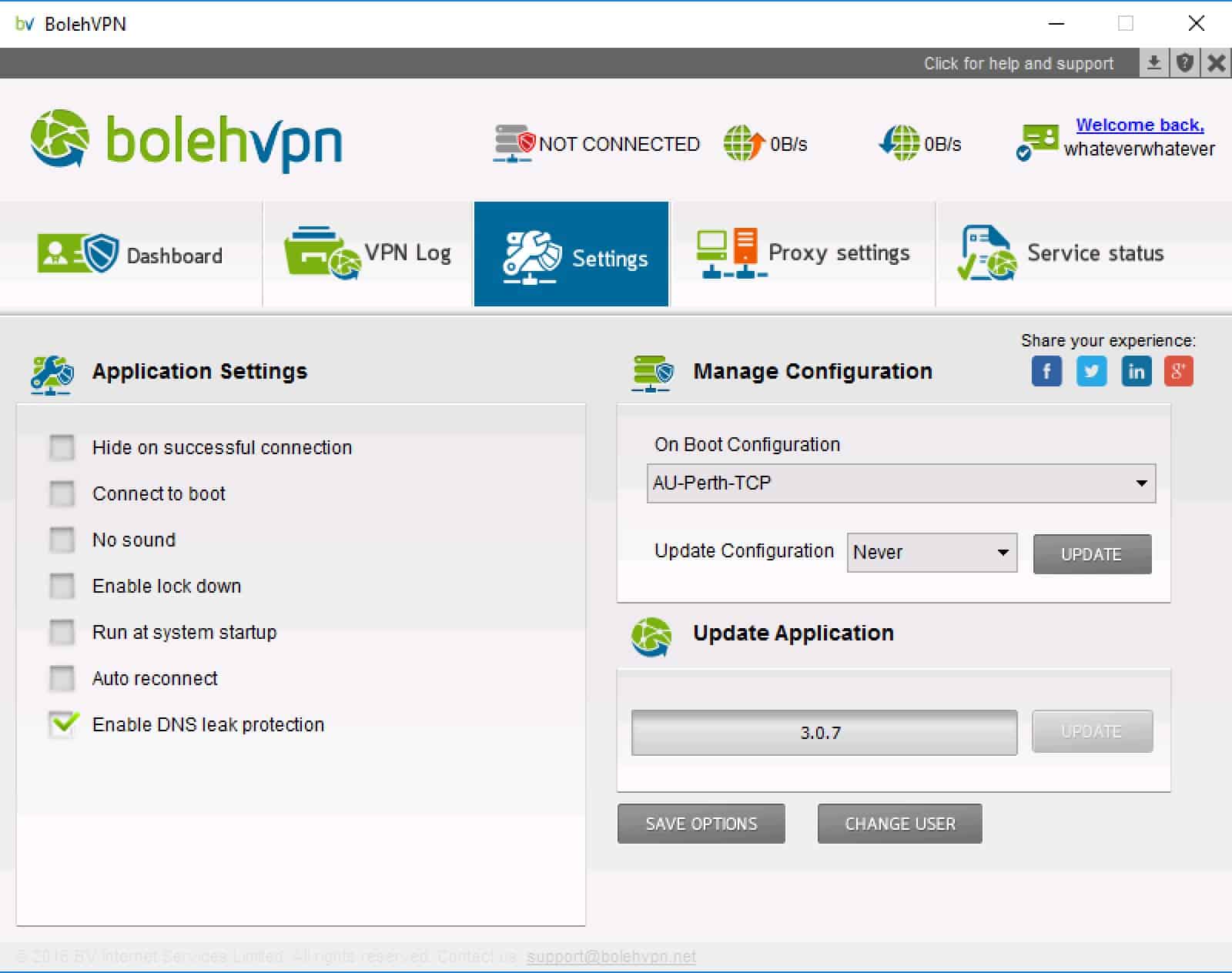Click the download arrow icon in top bar
This screenshot has width=1232, height=973.
(1153, 63)
